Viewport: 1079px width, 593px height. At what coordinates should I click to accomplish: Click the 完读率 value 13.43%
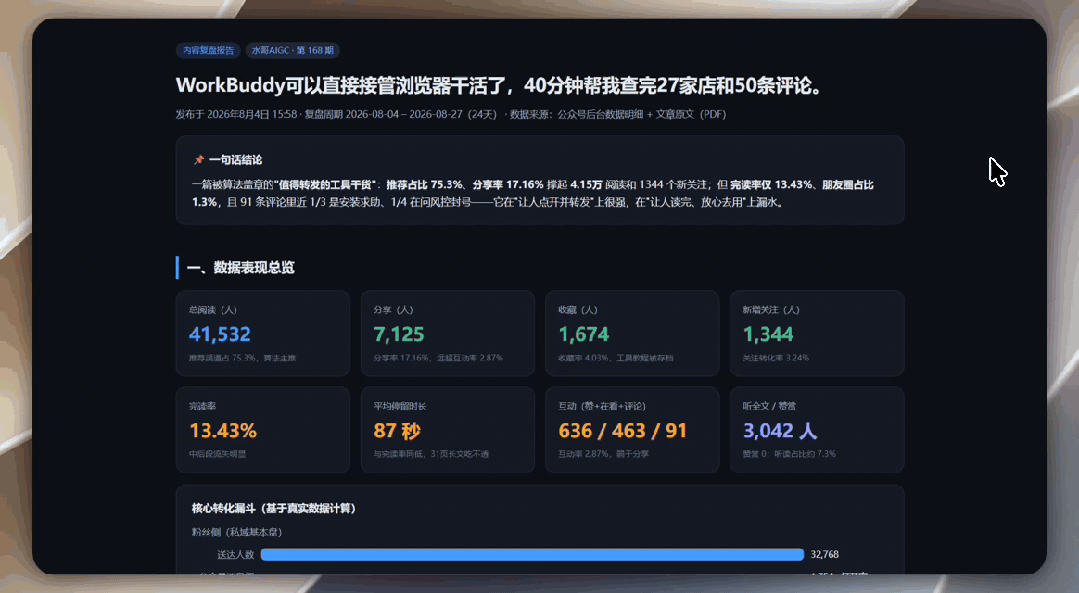[223, 431]
